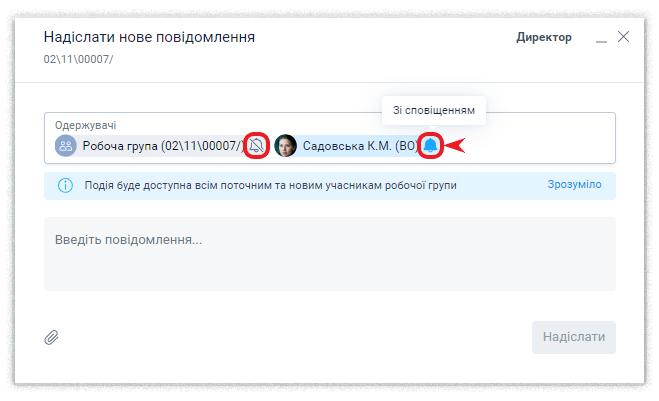Click the Надіслати нове повідомлення title

pos(149,37)
